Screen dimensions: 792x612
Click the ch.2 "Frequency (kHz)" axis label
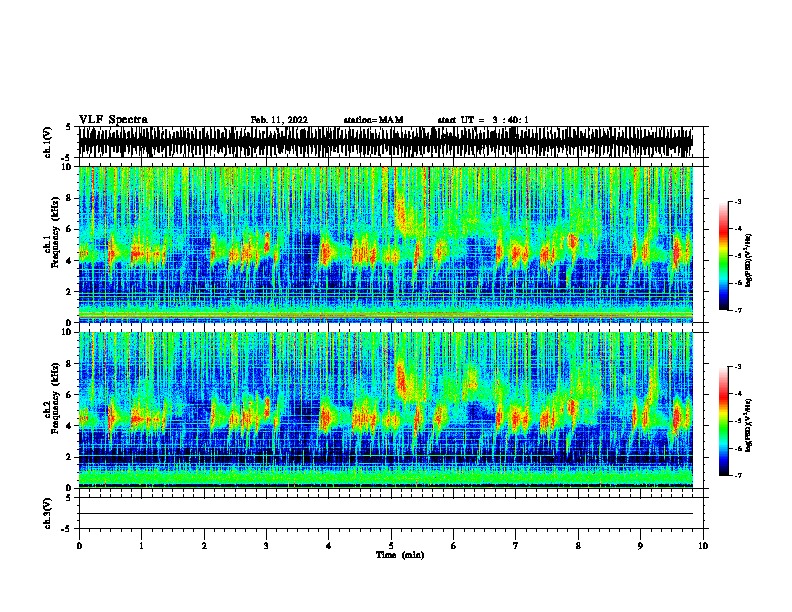(55, 398)
